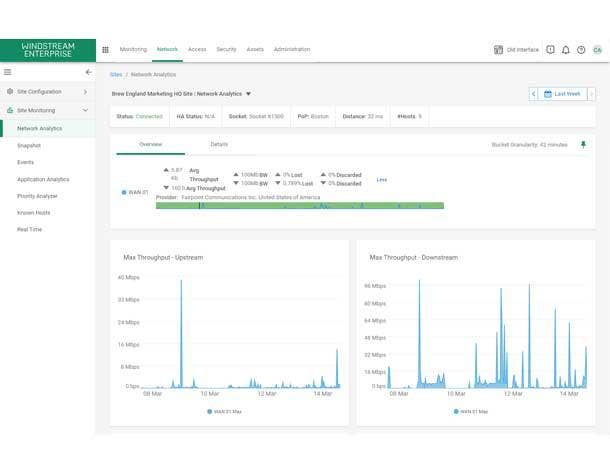The width and height of the screenshot is (610, 458).
Task: Go to previous time range arrow
Action: pyautogui.click(x=534, y=94)
